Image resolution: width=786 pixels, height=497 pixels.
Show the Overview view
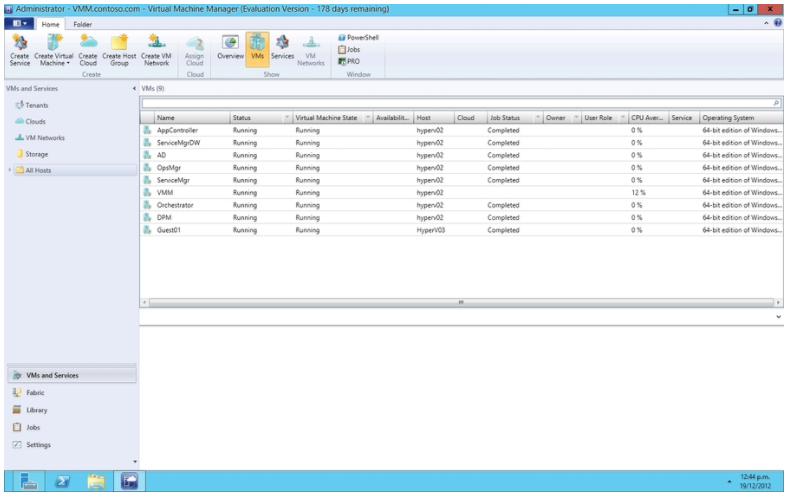[231, 48]
